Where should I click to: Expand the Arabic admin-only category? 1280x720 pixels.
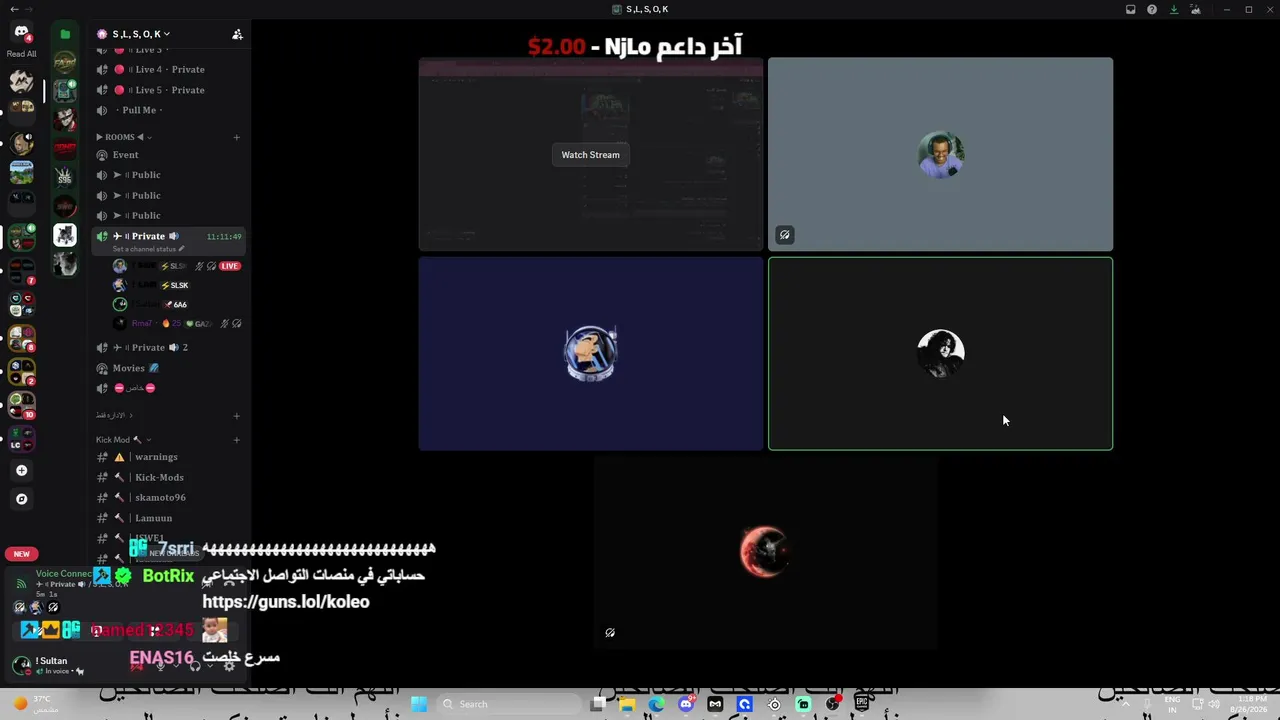pyautogui.click(x=114, y=415)
